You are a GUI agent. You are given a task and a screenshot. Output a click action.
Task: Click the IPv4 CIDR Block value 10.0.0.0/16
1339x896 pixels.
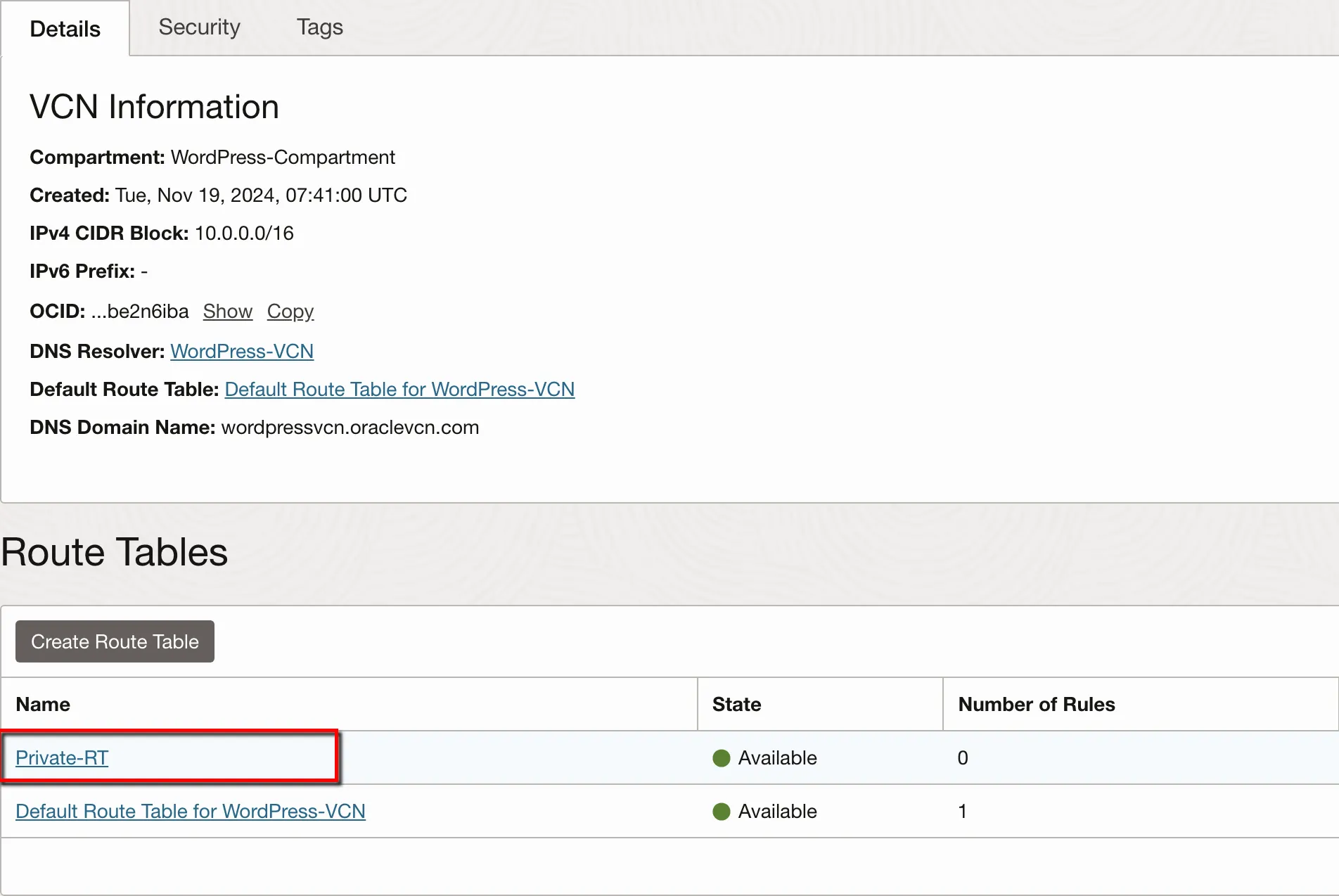(x=244, y=233)
